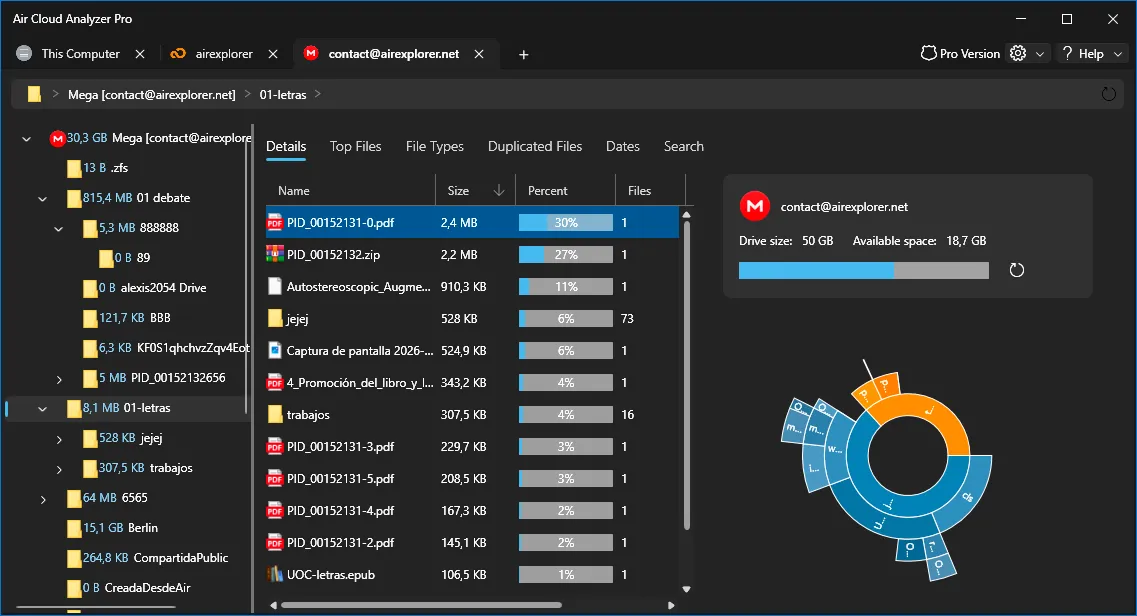Click the epub icon of UOC-letras.epub
1137x616 pixels.
point(275,575)
